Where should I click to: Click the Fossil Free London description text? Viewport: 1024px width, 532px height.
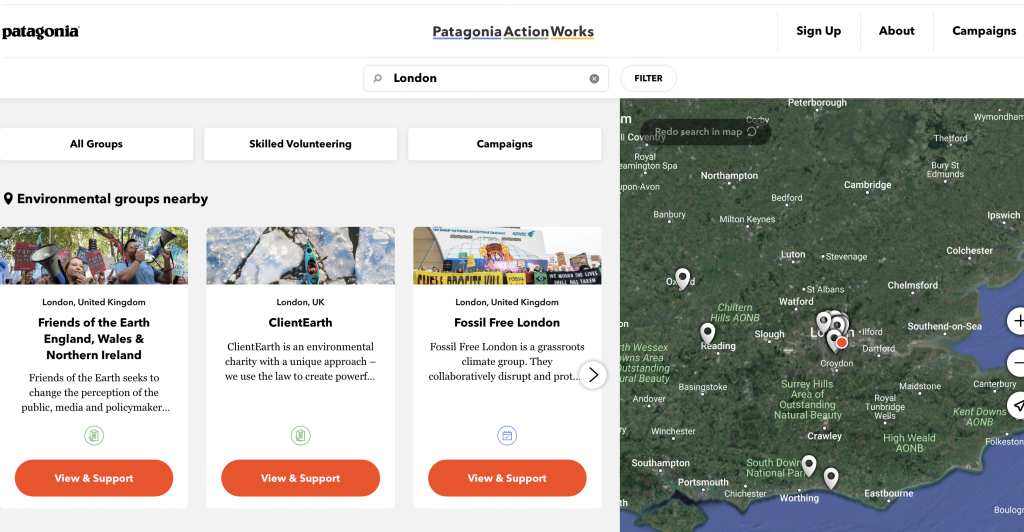click(507, 362)
